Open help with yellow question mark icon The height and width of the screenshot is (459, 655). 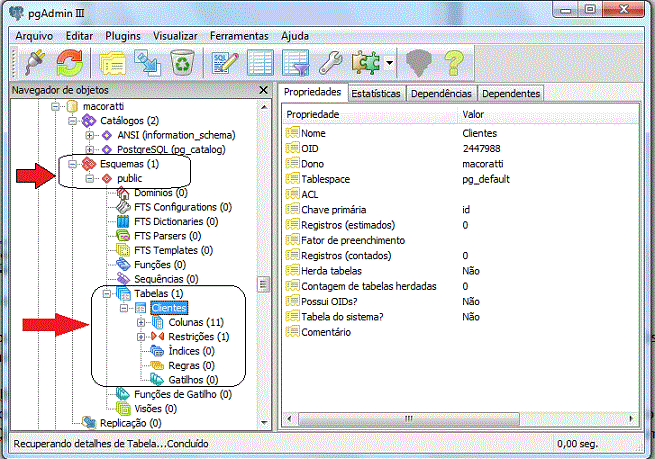coord(454,63)
